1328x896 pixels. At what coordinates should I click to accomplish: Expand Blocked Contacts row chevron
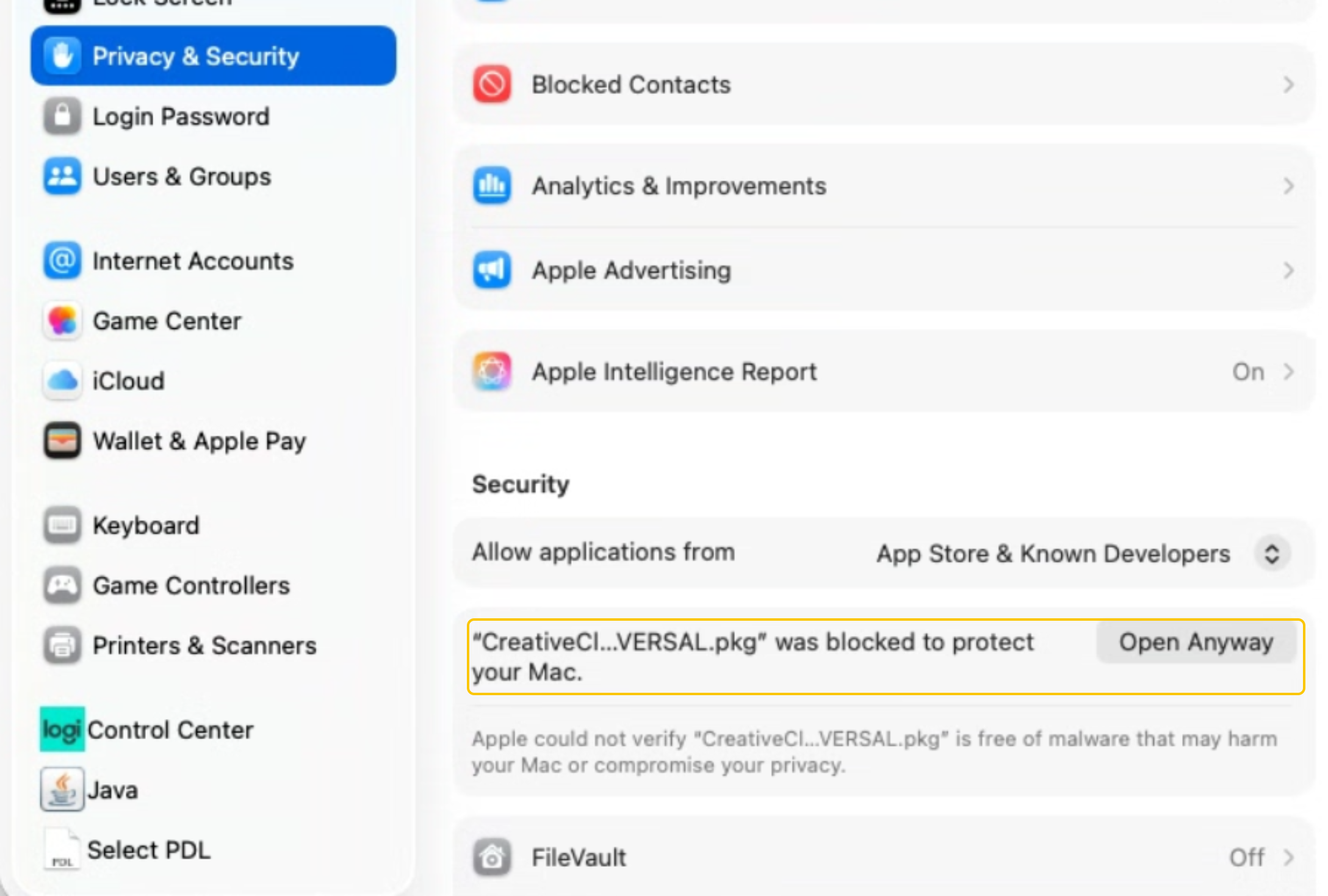1288,85
